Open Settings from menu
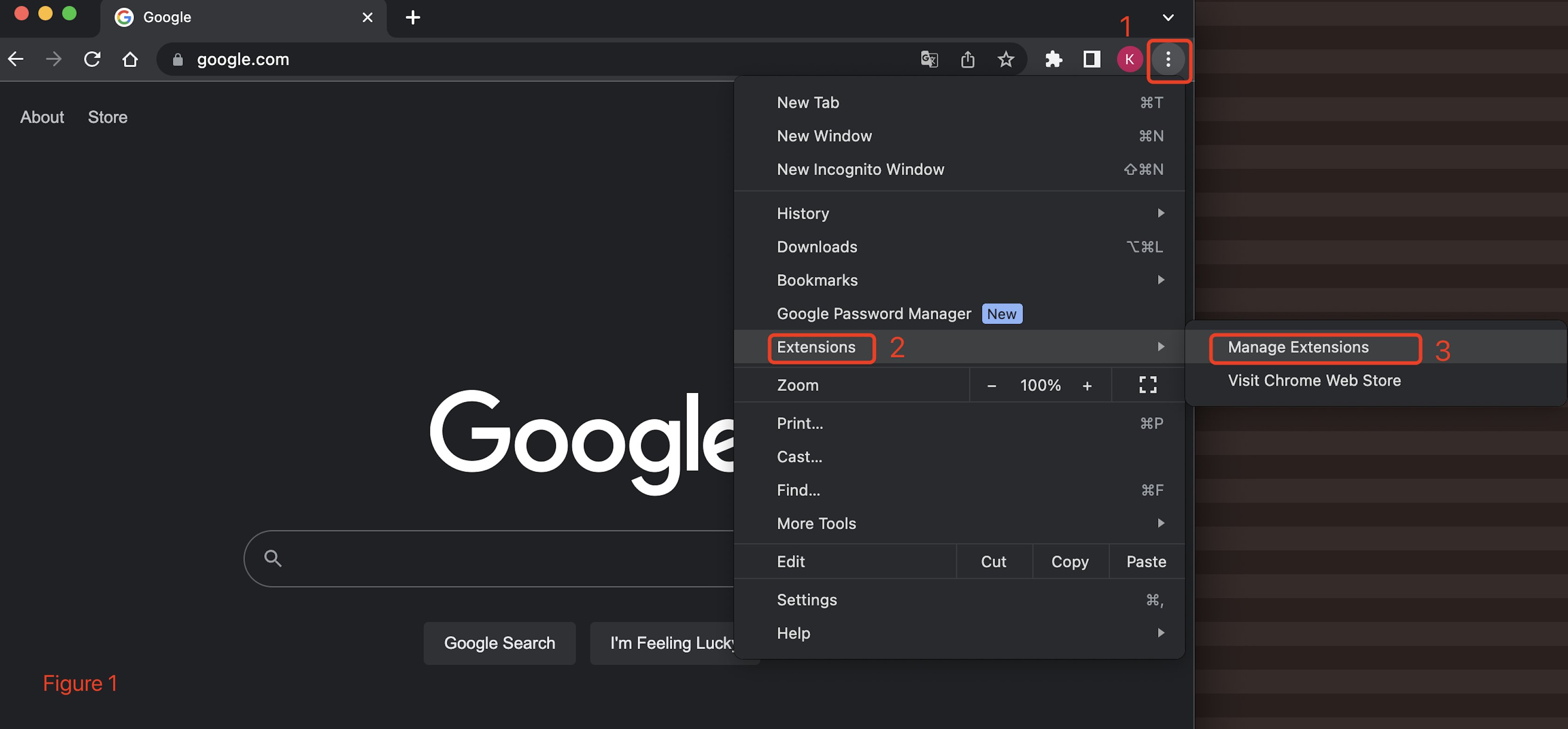This screenshot has height=729, width=1568. [x=959, y=600]
